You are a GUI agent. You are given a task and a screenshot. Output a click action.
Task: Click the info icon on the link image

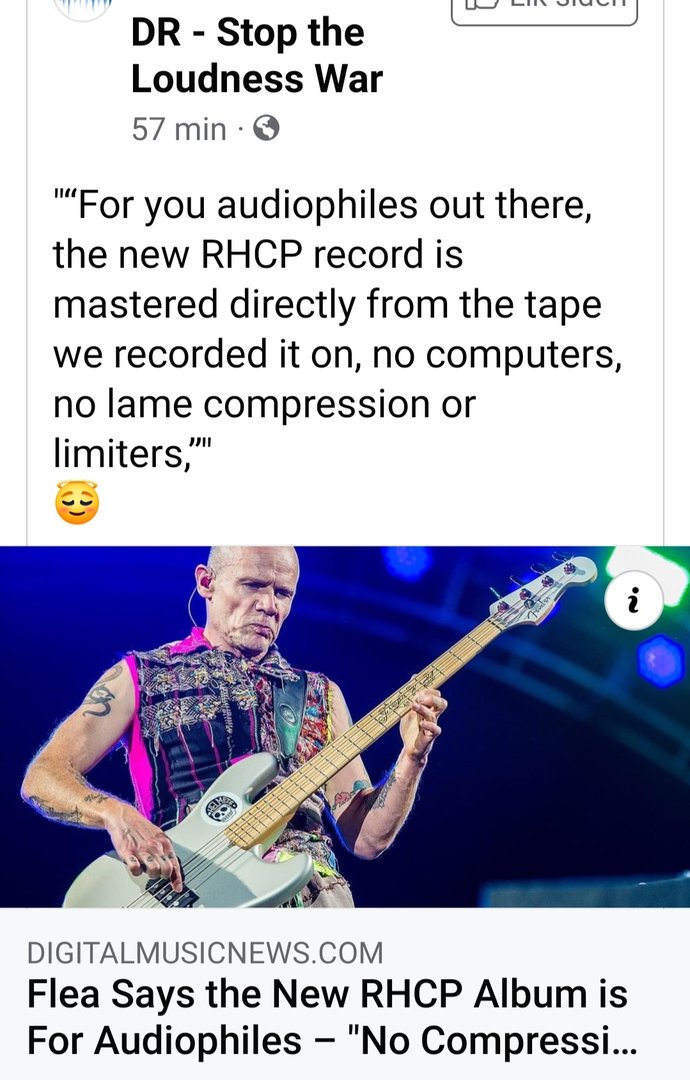point(634,600)
